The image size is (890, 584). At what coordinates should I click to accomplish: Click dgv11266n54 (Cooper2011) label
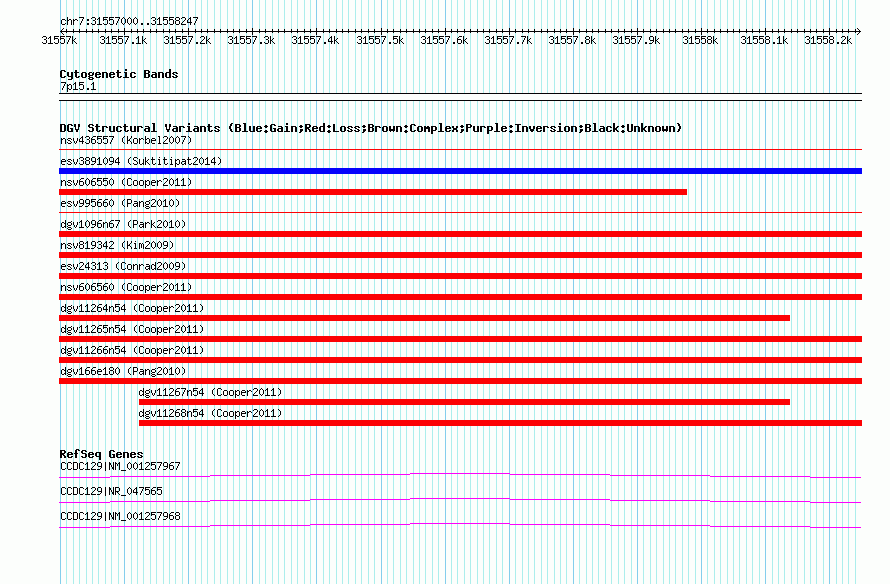[132, 350]
